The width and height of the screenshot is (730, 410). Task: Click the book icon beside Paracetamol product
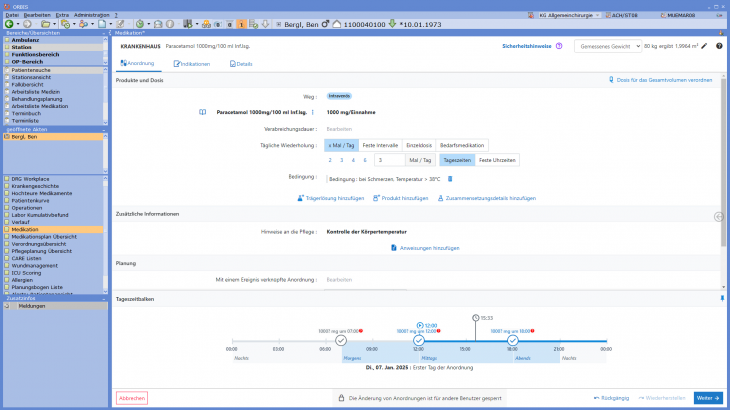[x=208, y=112]
